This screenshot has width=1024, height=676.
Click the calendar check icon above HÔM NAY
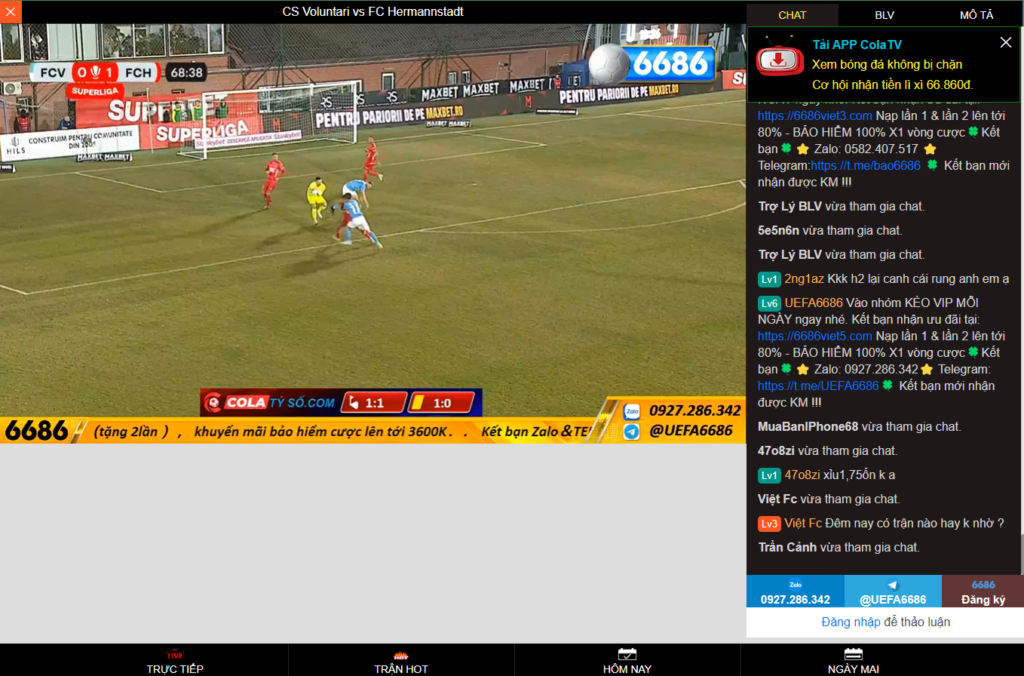pos(627,654)
